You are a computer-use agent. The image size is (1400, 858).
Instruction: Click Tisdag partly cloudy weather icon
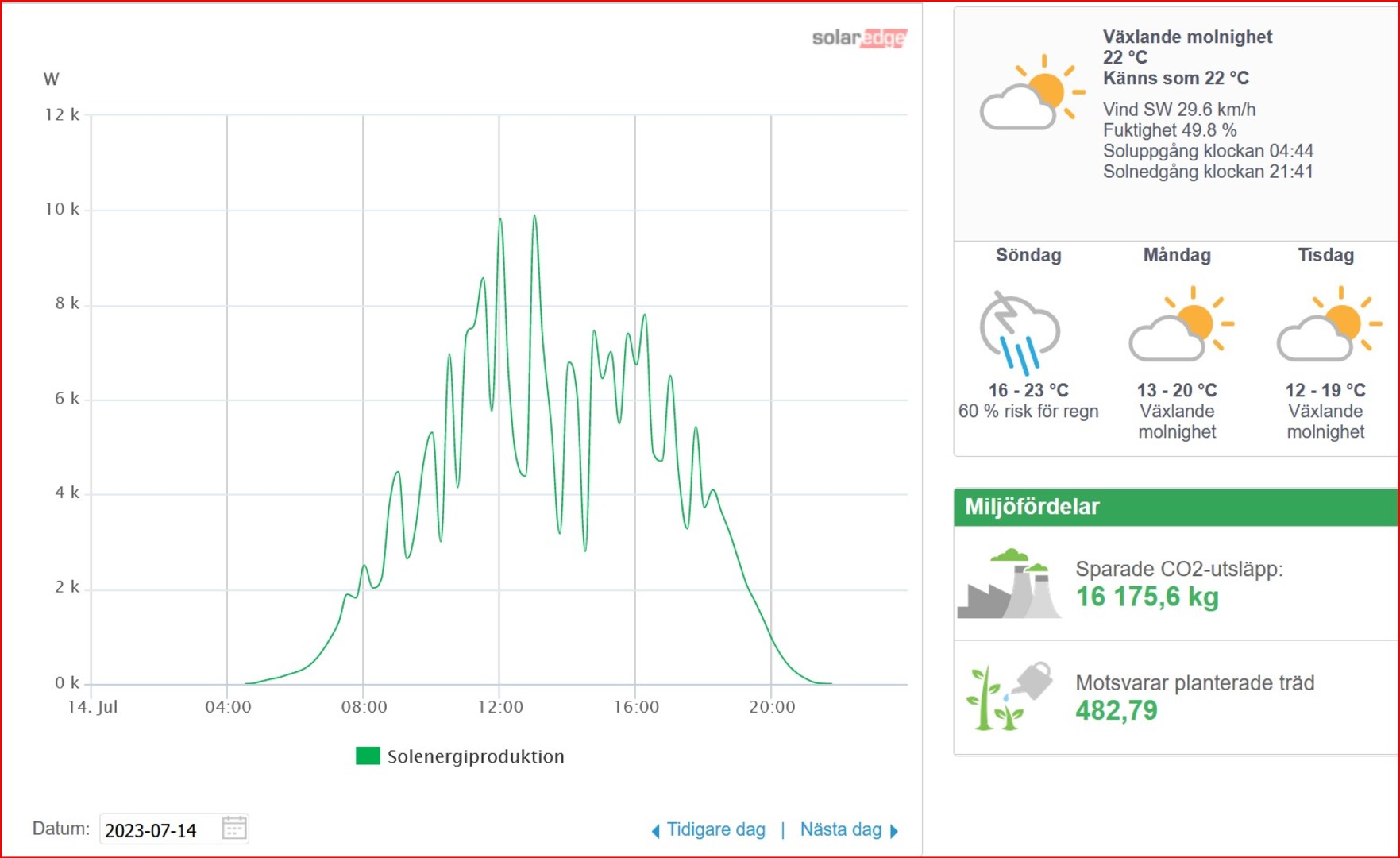coord(1329,324)
